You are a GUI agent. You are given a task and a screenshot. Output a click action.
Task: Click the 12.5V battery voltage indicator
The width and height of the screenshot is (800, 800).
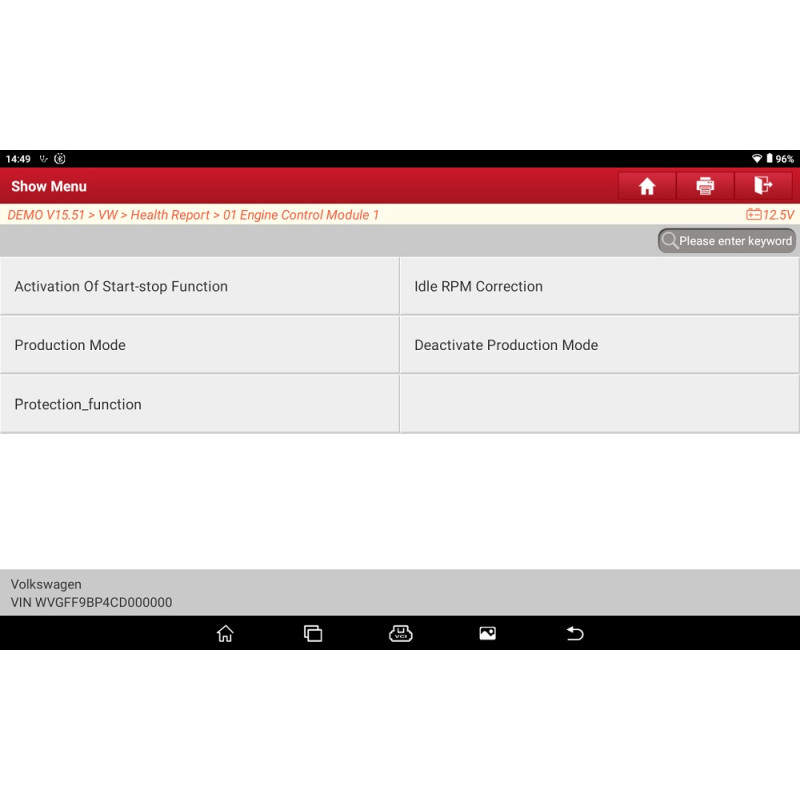(769, 215)
